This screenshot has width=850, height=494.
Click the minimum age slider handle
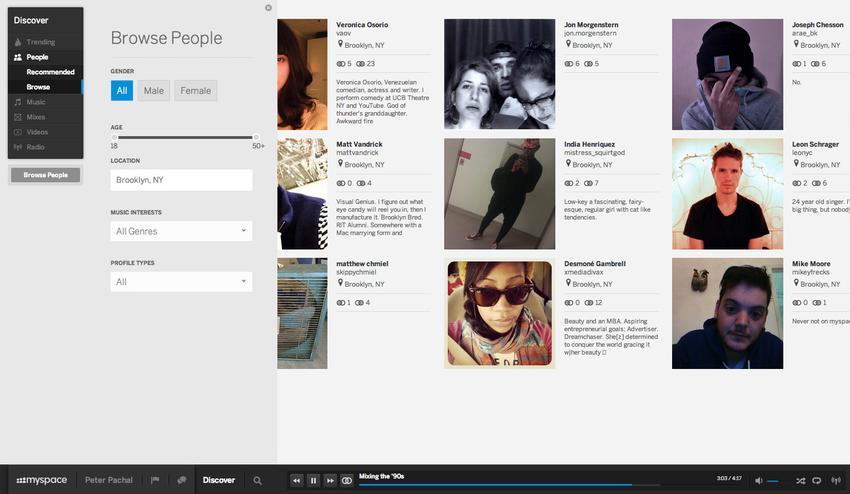114,137
